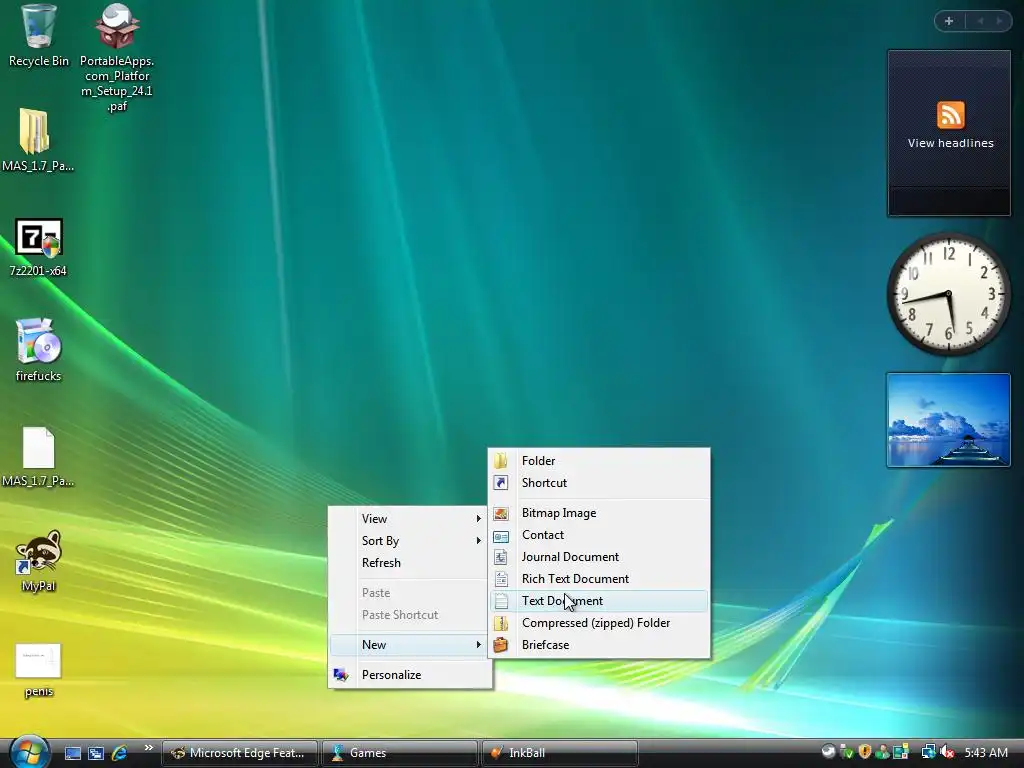Click the sidebar next page arrow
1024x768 pixels.
point(999,21)
